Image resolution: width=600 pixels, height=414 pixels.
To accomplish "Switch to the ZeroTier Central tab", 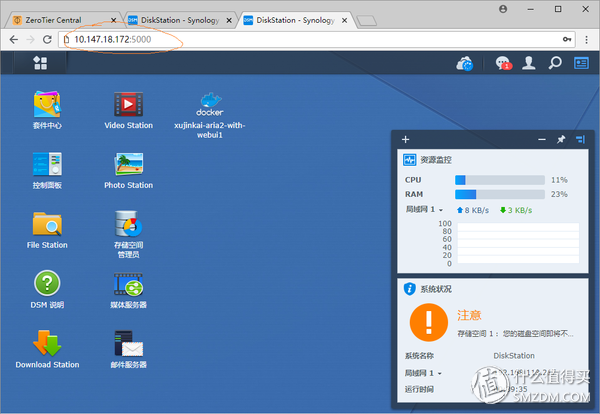I will (x=53, y=20).
